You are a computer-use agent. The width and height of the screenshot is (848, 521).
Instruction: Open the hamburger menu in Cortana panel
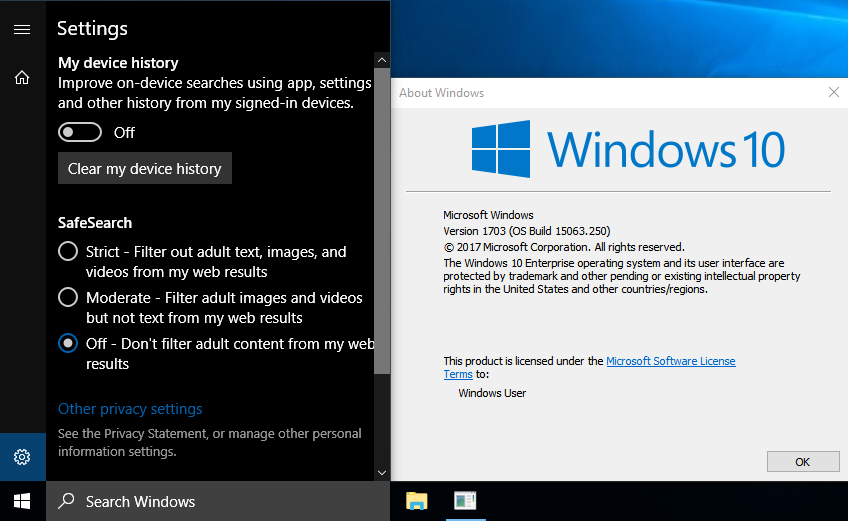[x=22, y=29]
